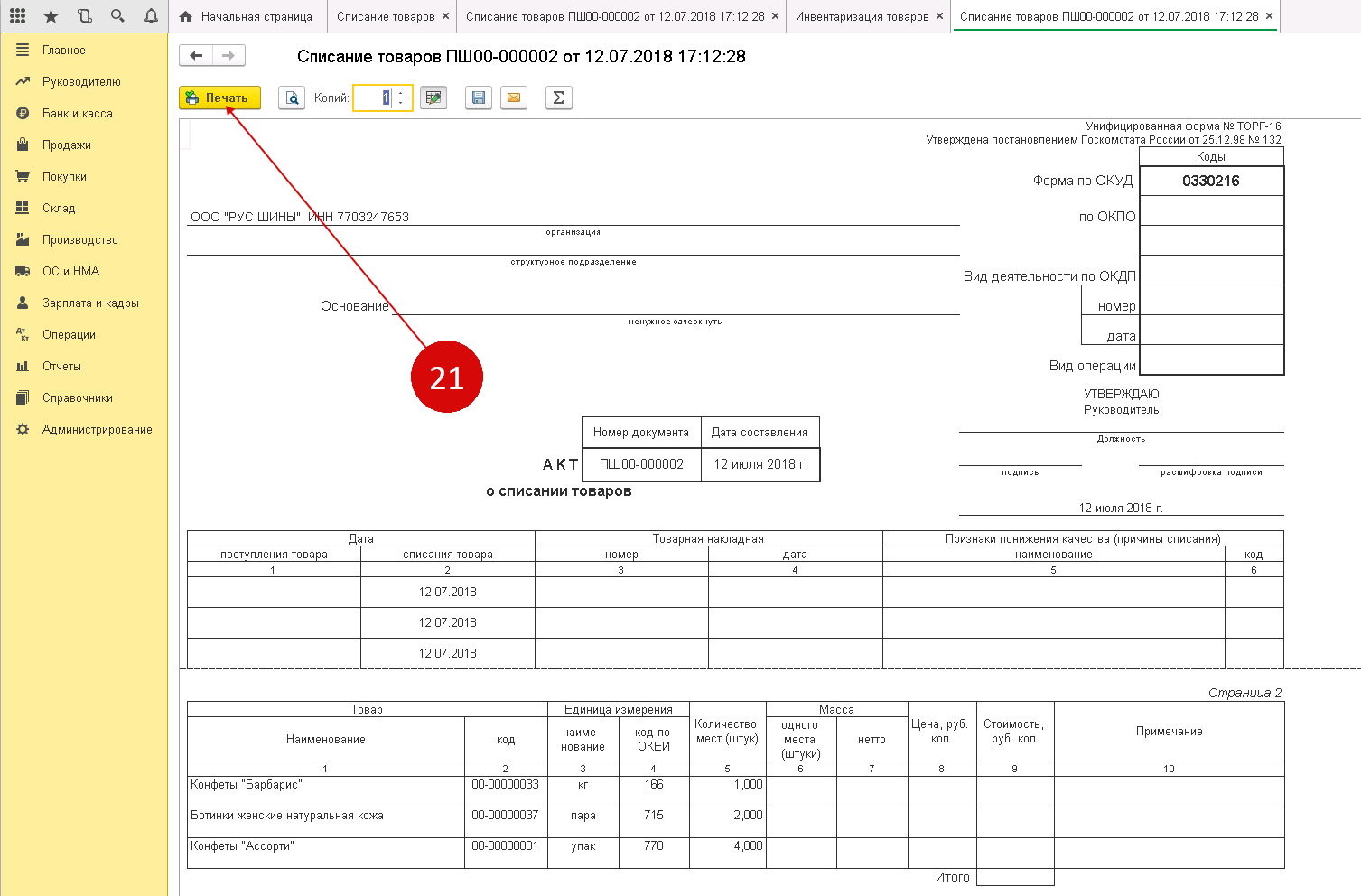Select the Конфеты "Барбарис" row name cell
1361x896 pixels.
click(x=326, y=791)
